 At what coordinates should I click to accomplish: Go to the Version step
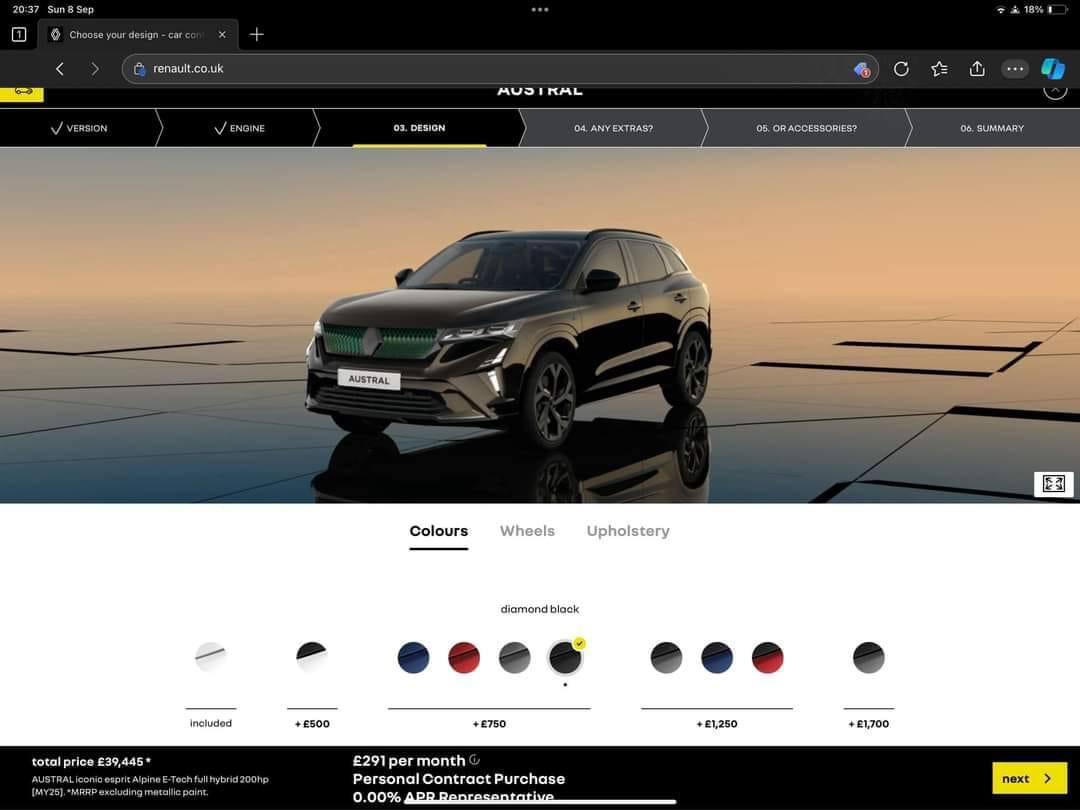(79, 128)
